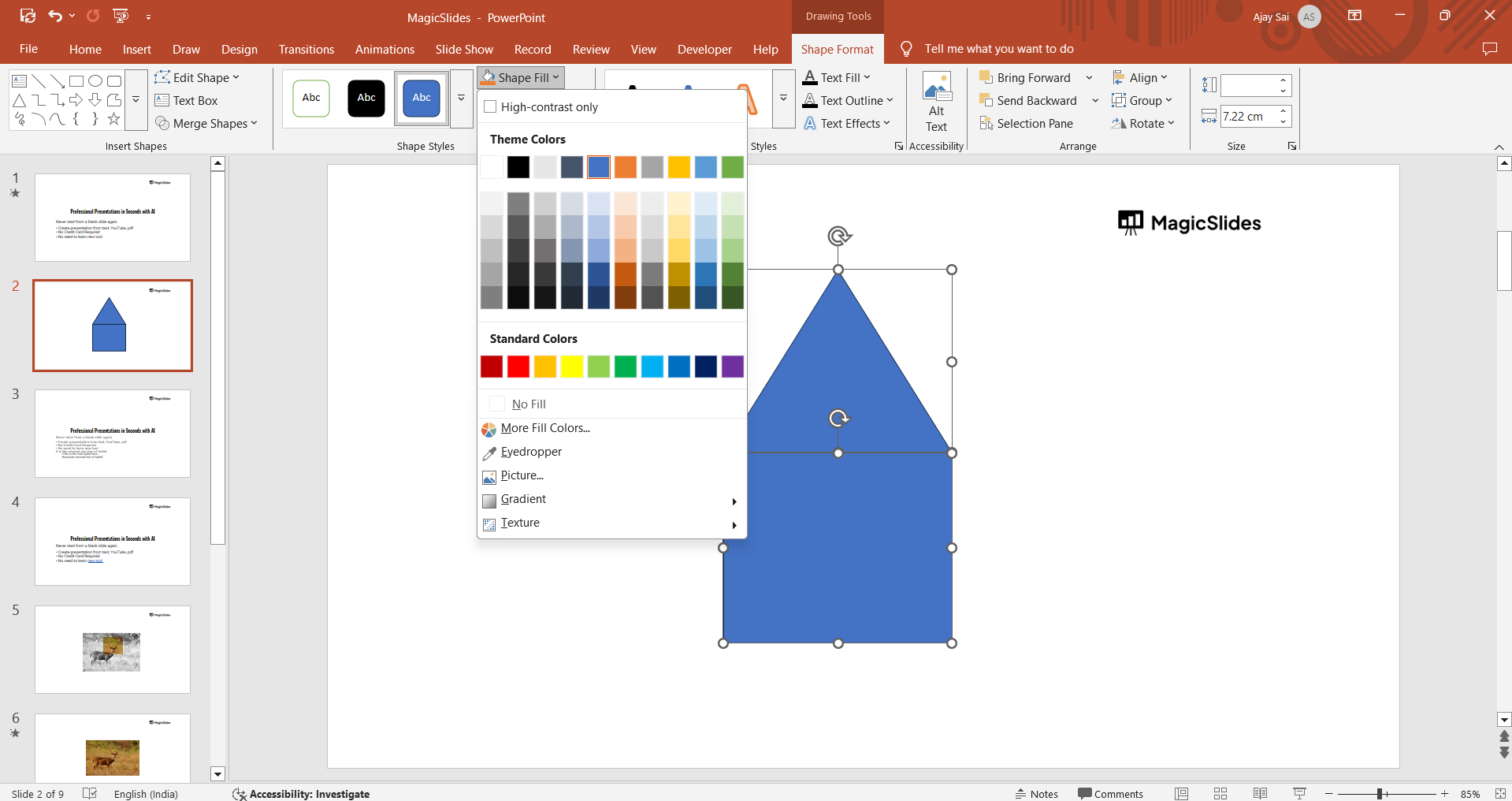Click the Save icon in title bar
Screen dimensions: 1512x801
pyautogui.click(x=28, y=17)
